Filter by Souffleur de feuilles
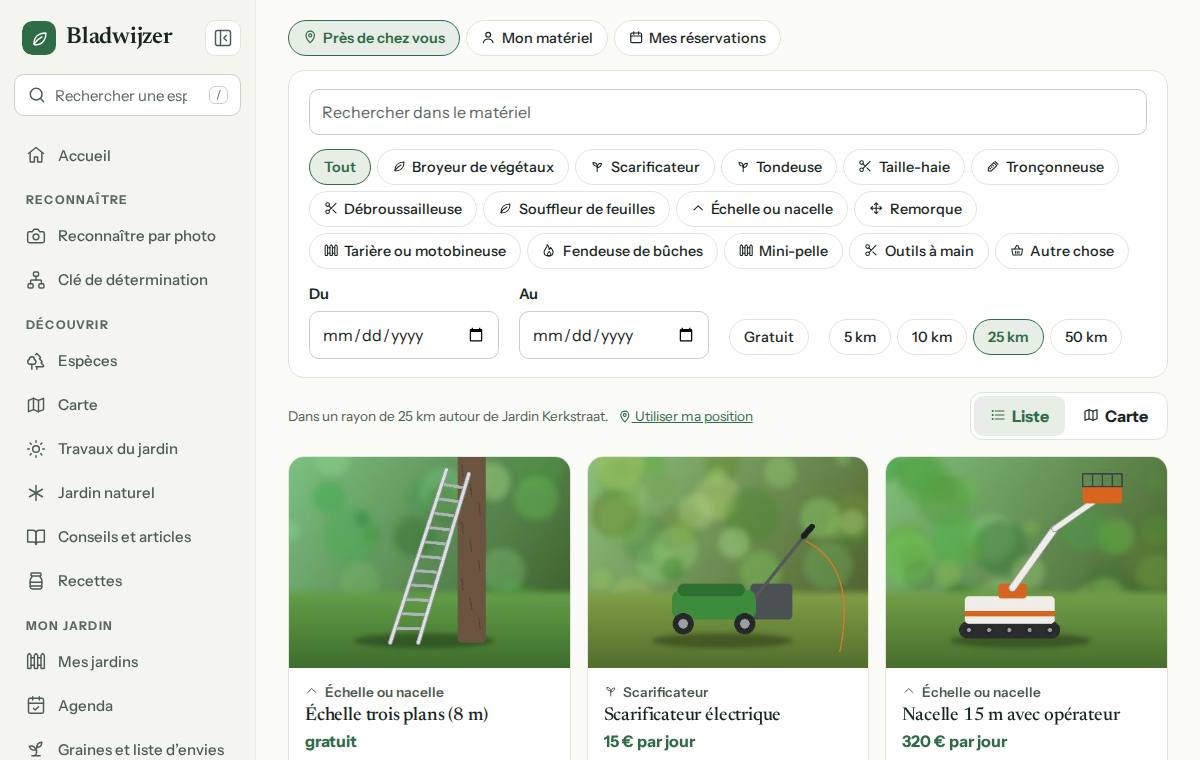Screen dimensions: 1200x760 pos(576,209)
